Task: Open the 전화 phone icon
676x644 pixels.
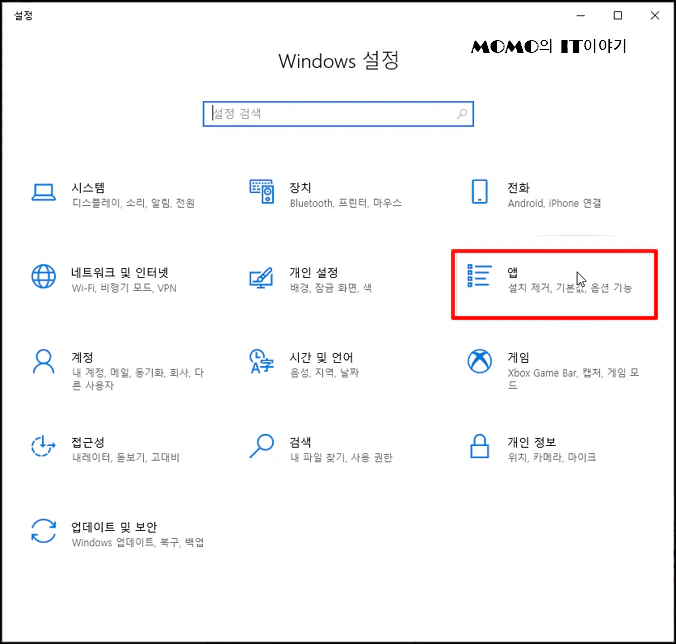Action: 479,191
